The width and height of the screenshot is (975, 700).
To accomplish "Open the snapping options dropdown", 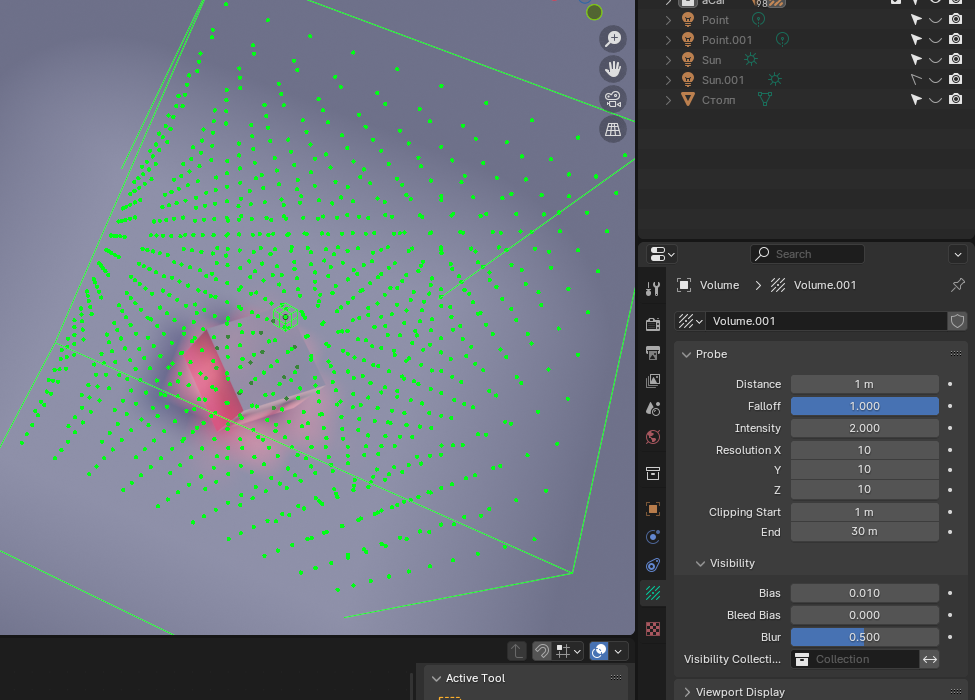I will 568,651.
